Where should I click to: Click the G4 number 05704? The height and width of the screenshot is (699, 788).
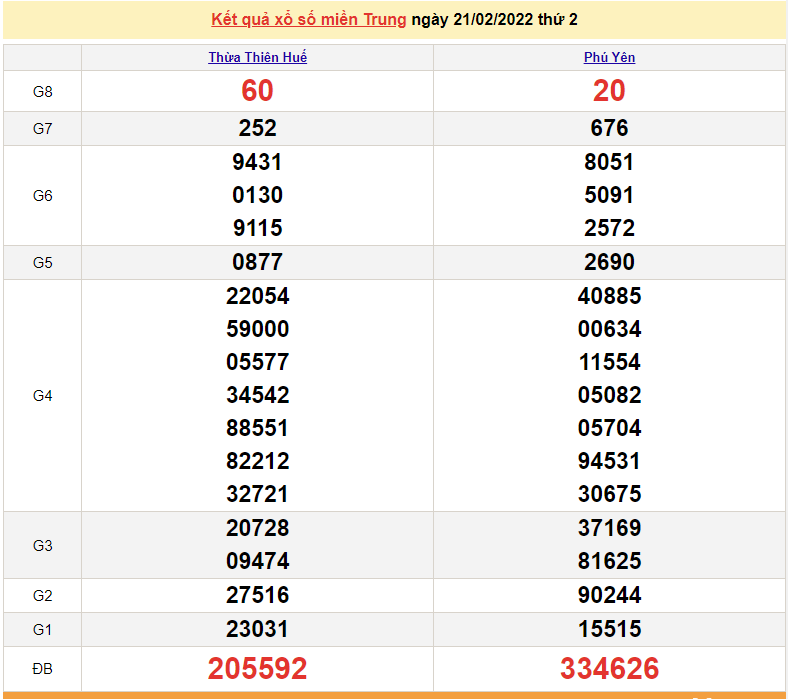pos(609,428)
